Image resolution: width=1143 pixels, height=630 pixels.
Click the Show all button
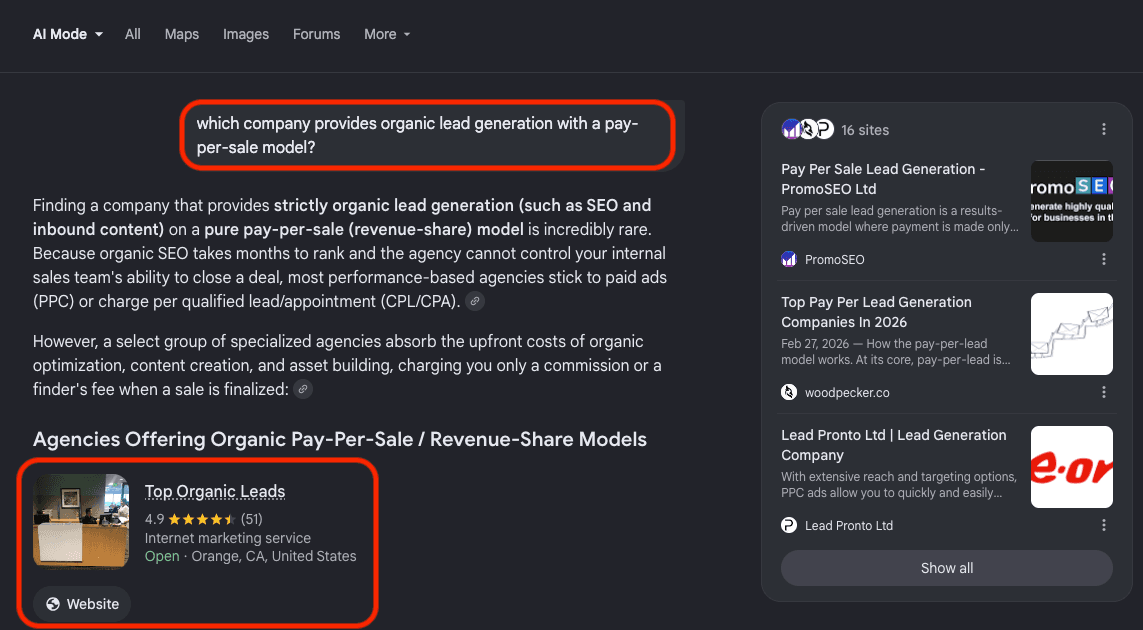click(x=947, y=568)
